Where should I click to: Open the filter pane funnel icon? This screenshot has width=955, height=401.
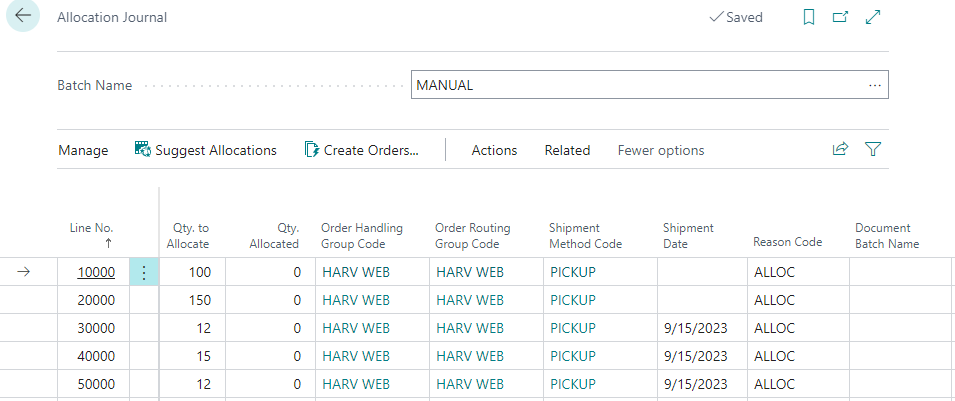pos(873,150)
